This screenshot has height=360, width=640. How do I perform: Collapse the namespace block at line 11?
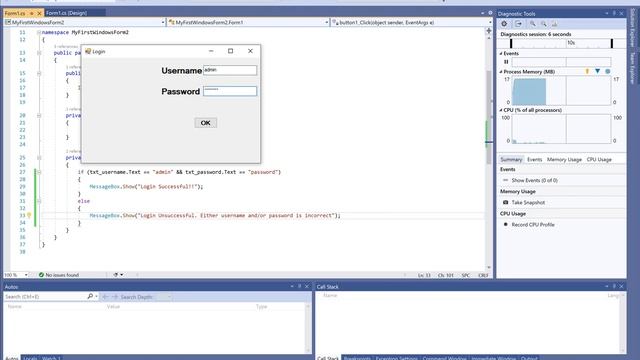pos(39,32)
